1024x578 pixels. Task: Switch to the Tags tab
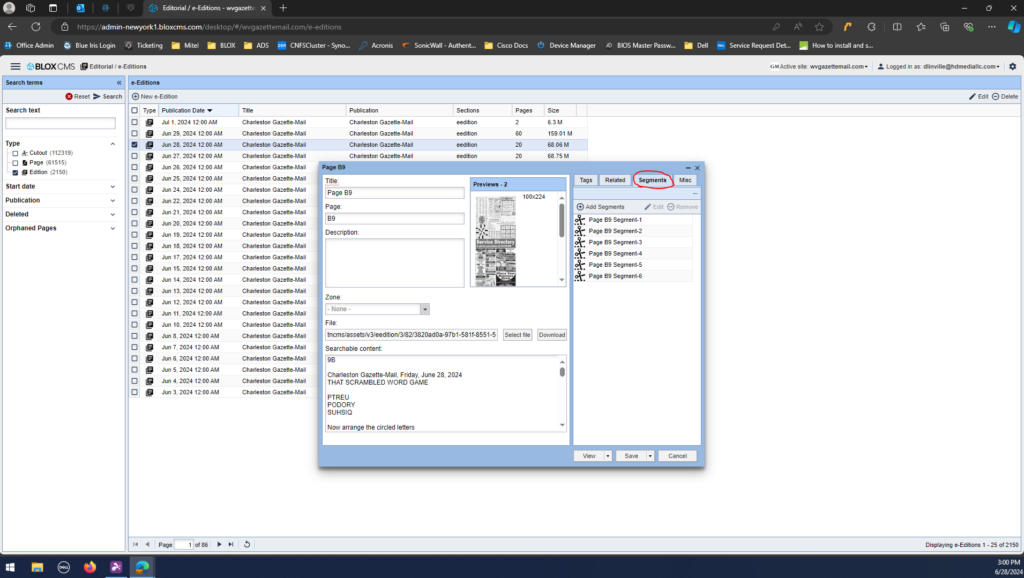[x=586, y=180]
